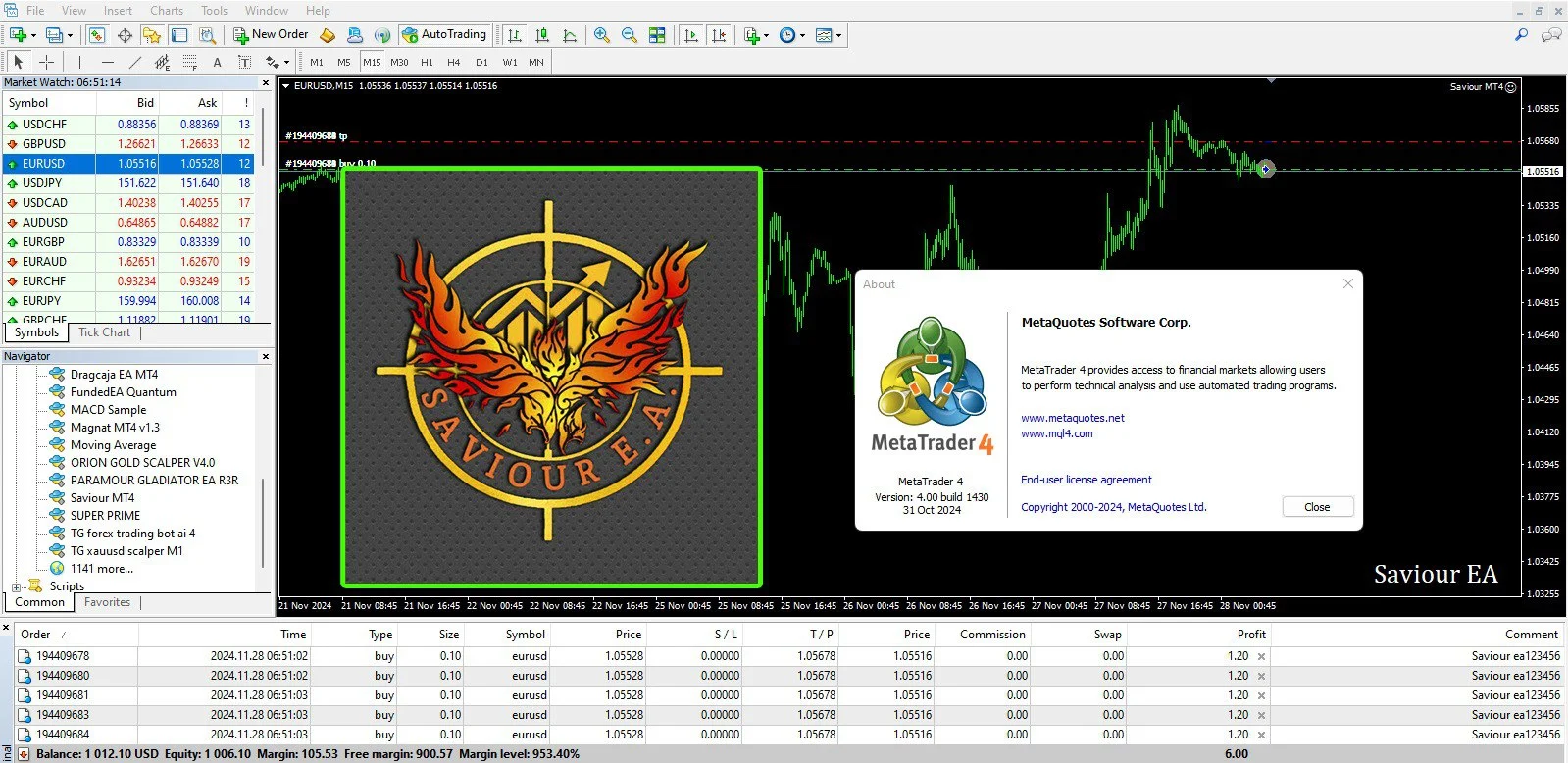
Task: Switch to the Tick Chart tab
Action: pyautogui.click(x=104, y=332)
